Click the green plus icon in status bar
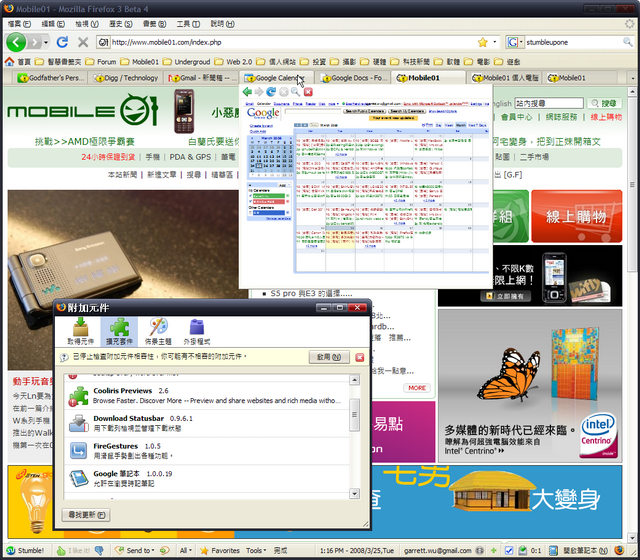The height and width of the screenshot is (560, 640). coord(493,551)
